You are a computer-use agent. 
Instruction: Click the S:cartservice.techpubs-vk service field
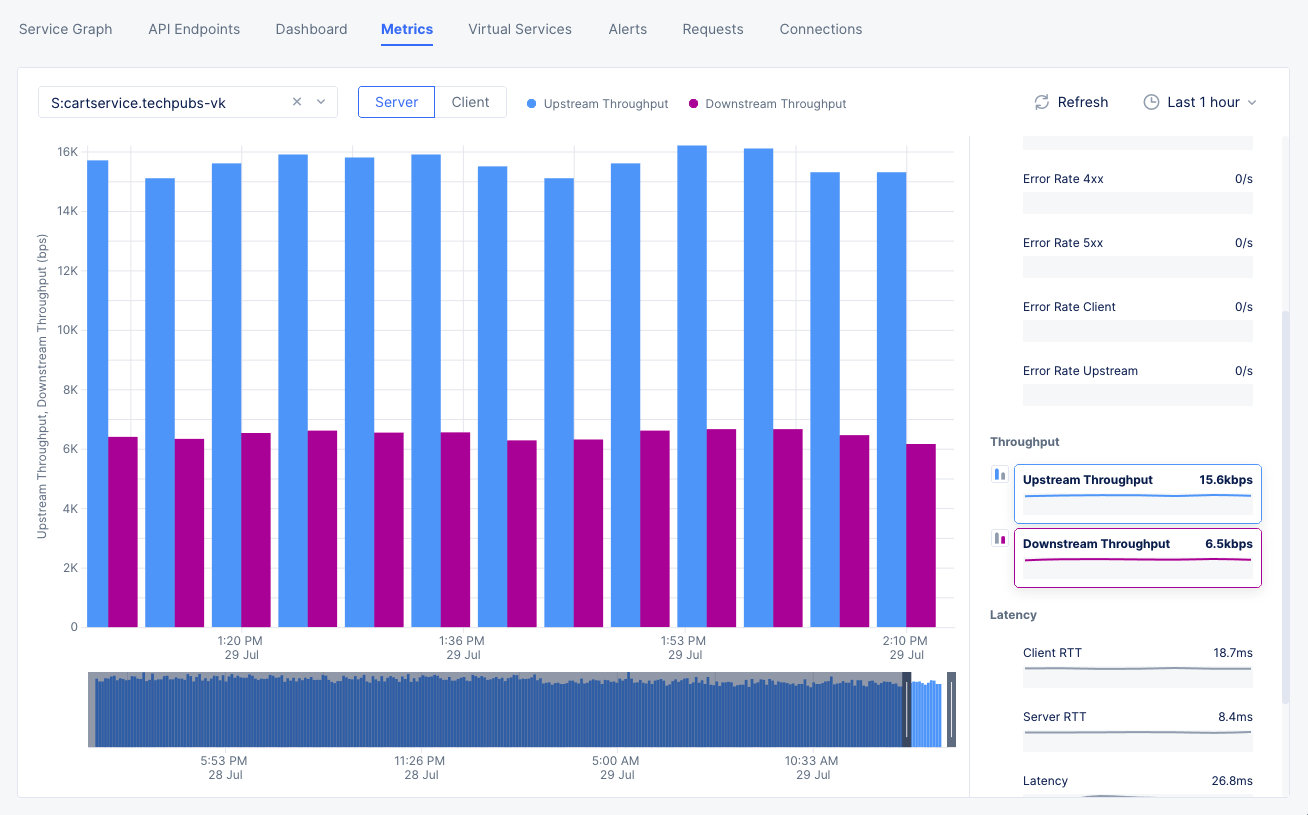(188, 102)
